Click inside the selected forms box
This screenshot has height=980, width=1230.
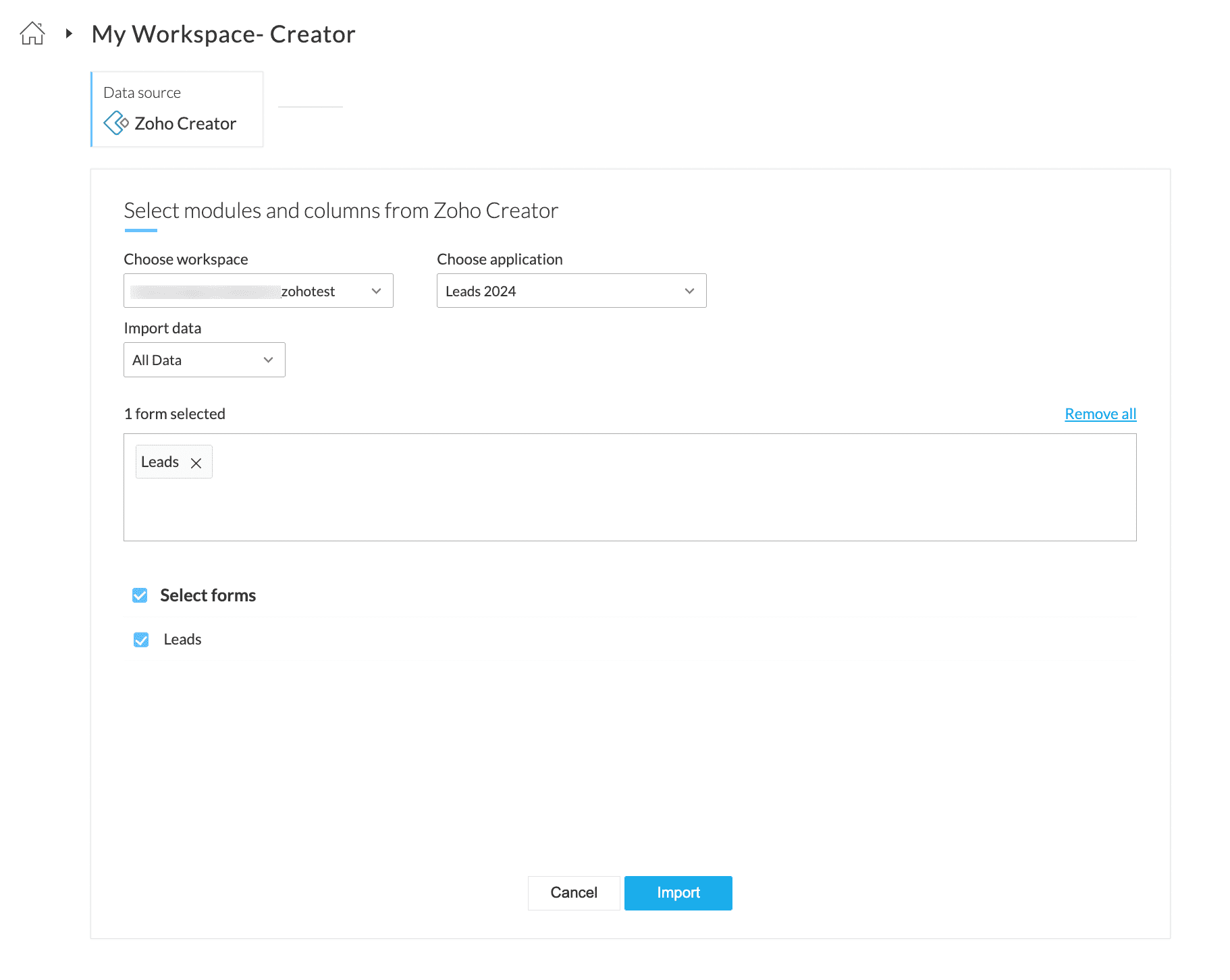pyautogui.click(x=630, y=487)
